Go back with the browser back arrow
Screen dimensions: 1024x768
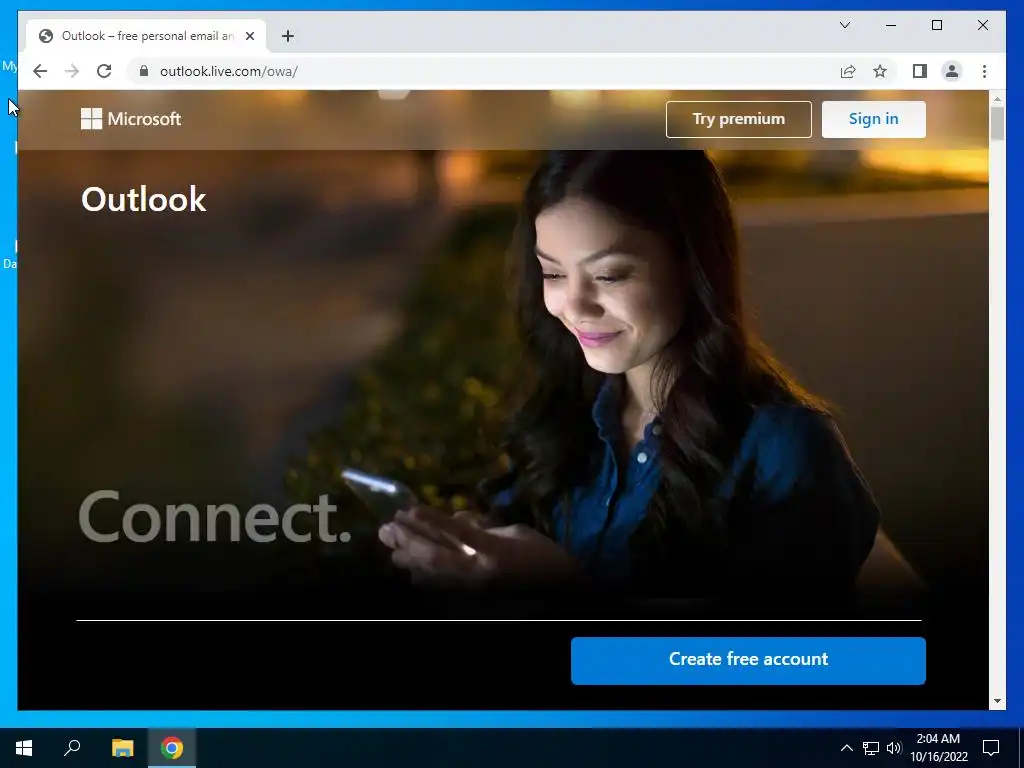[40, 71]
